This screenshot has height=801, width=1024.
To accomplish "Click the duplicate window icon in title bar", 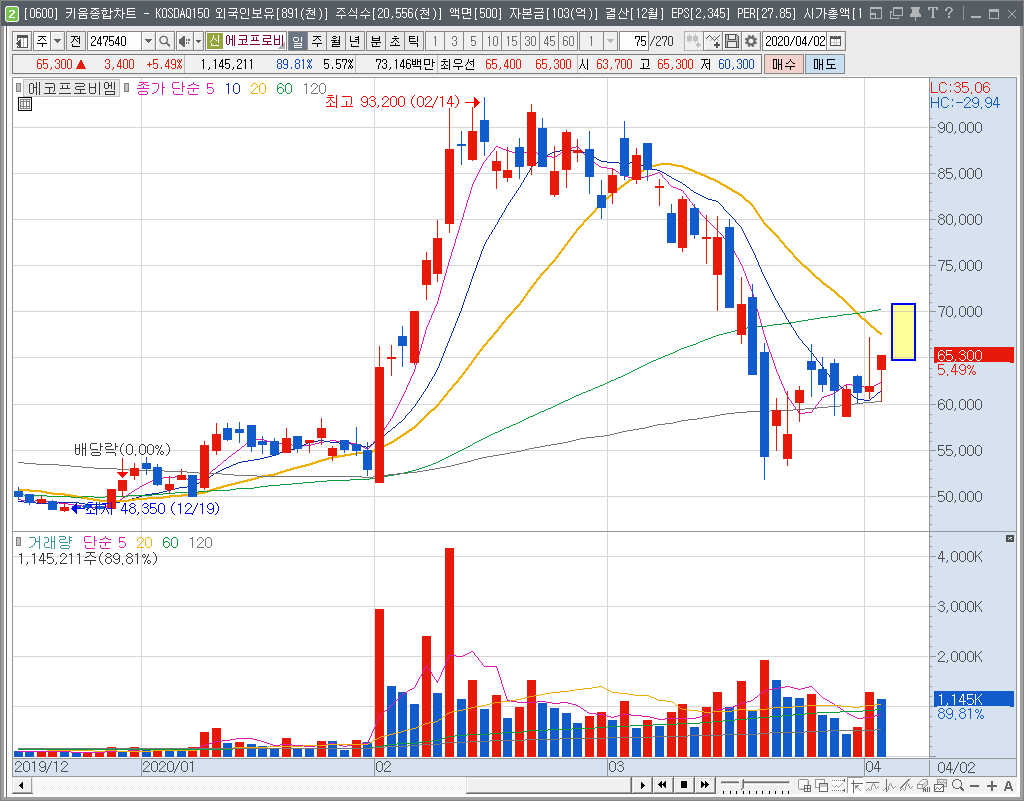I will [x=897, y=13].
